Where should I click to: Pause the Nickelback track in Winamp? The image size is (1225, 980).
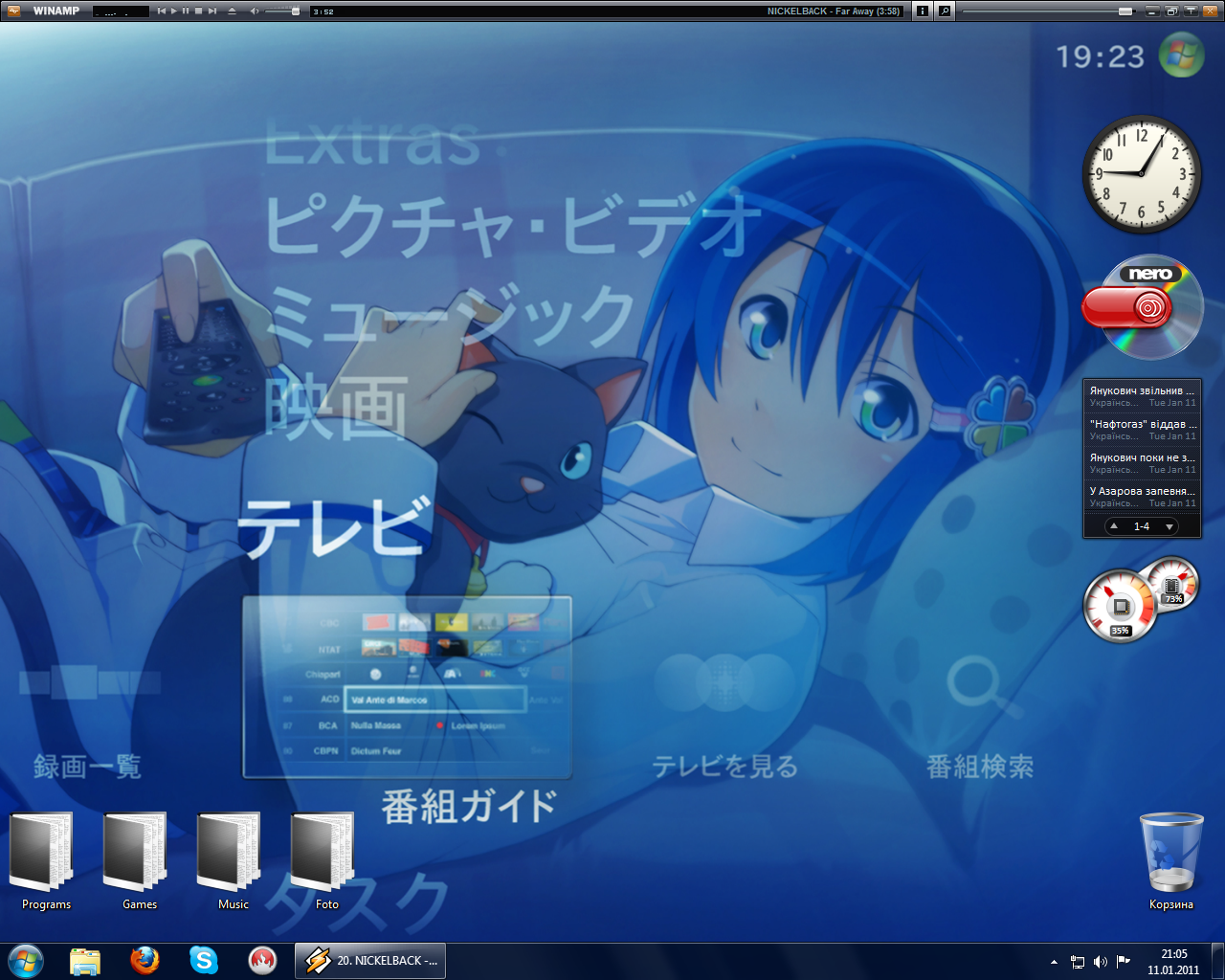pos(186,11)
